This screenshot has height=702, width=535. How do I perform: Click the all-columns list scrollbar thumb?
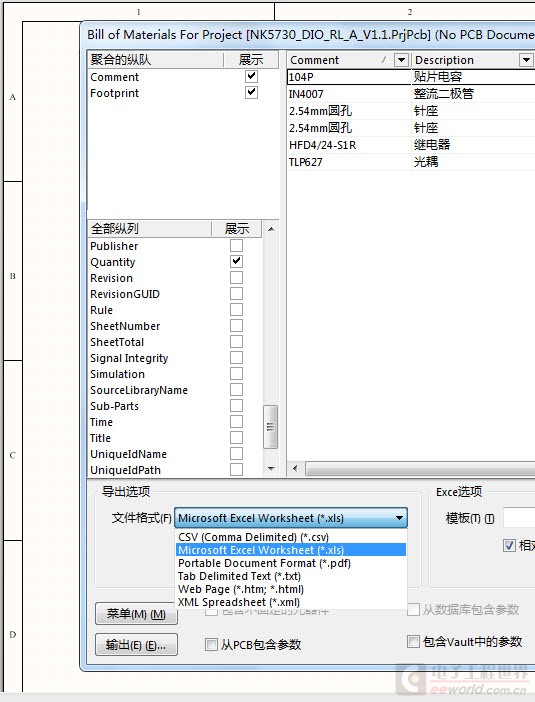point(270,427)
